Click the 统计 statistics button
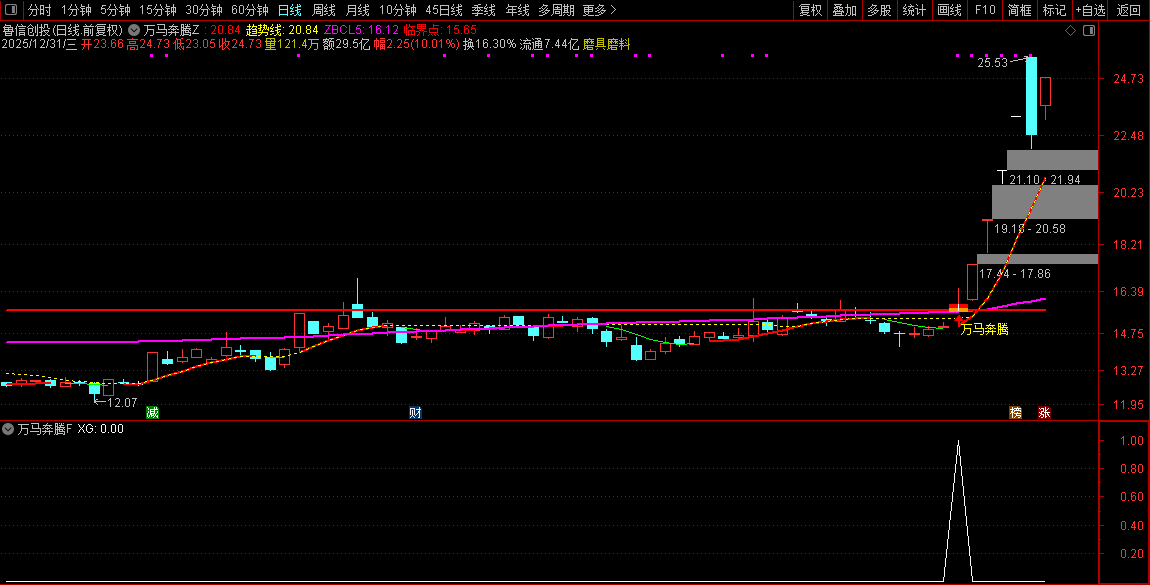This screenshot has width=1150, height=585. [914, 10]
